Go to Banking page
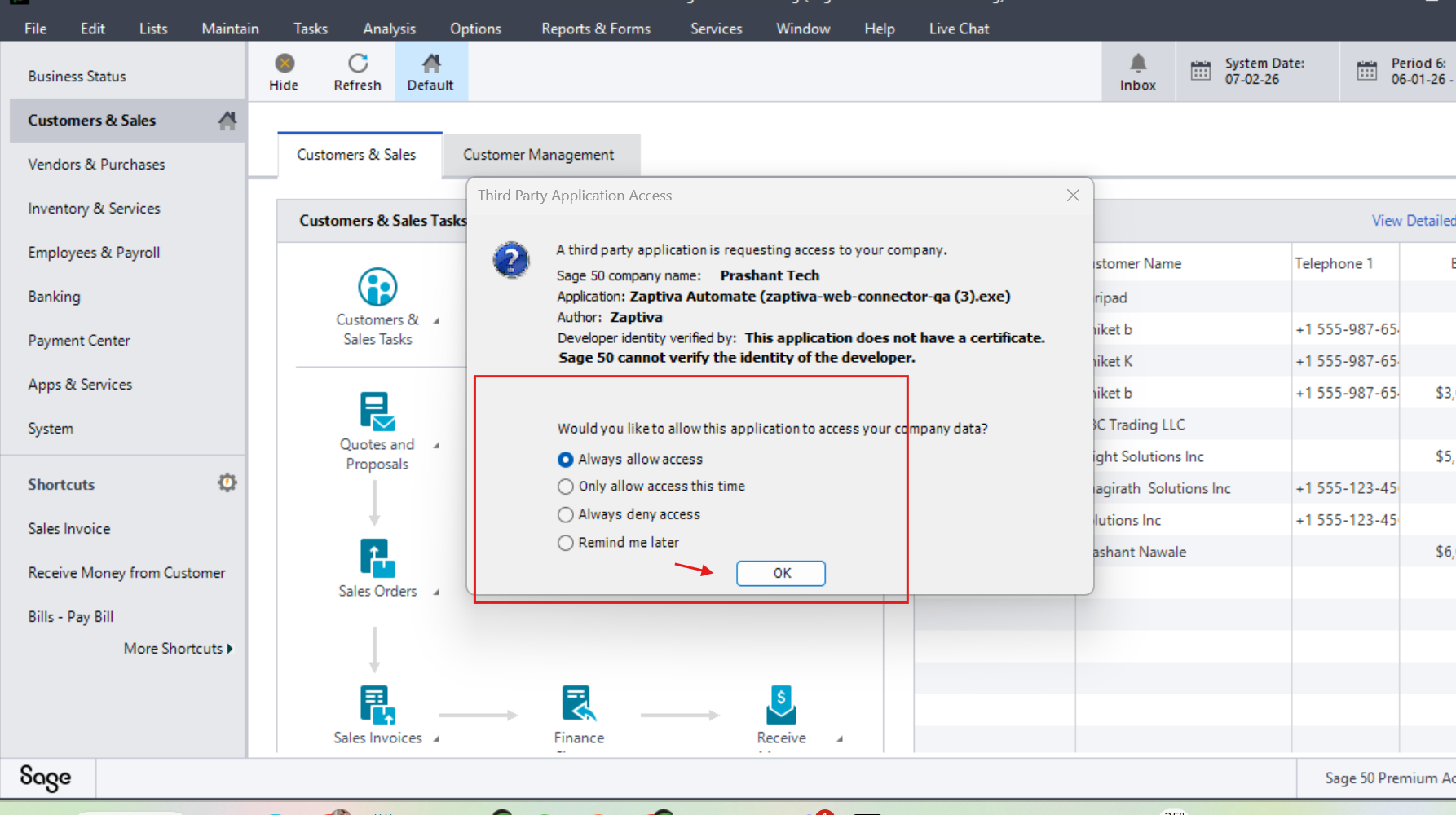The width and height of the screenshot is (1456, 815). point(55,297)
